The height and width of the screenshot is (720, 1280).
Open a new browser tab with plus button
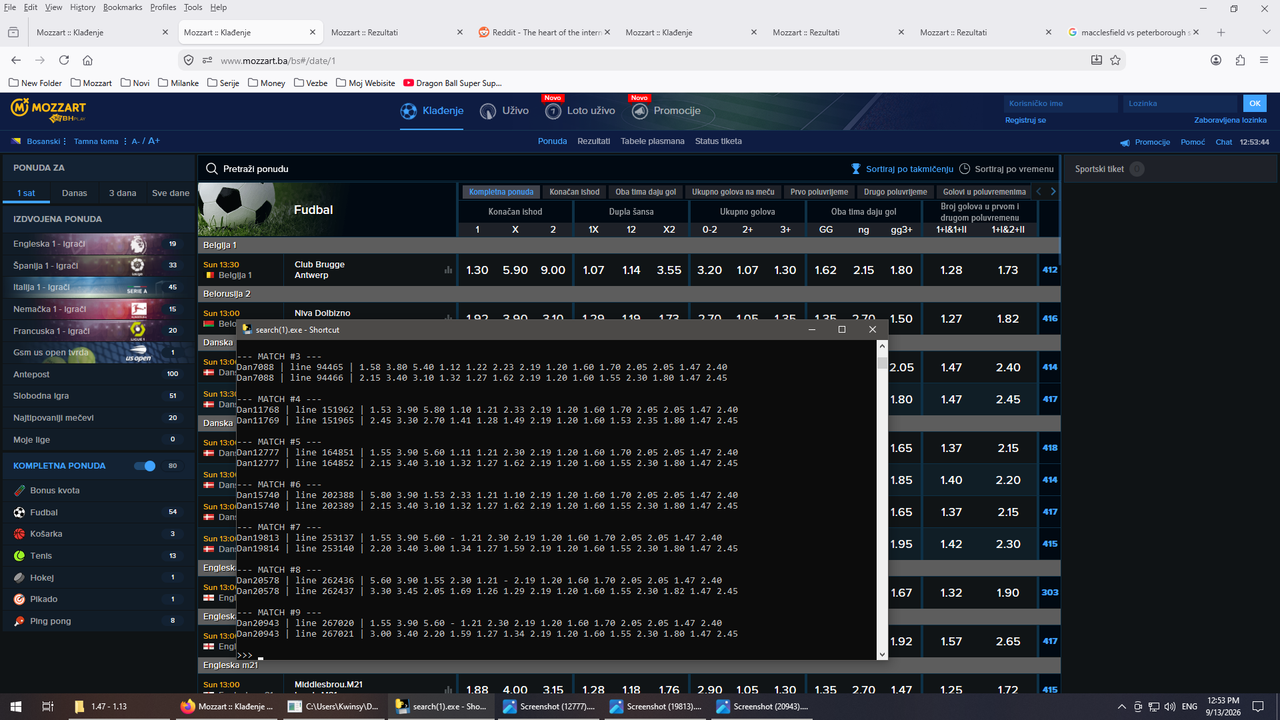click(1221, 32)
